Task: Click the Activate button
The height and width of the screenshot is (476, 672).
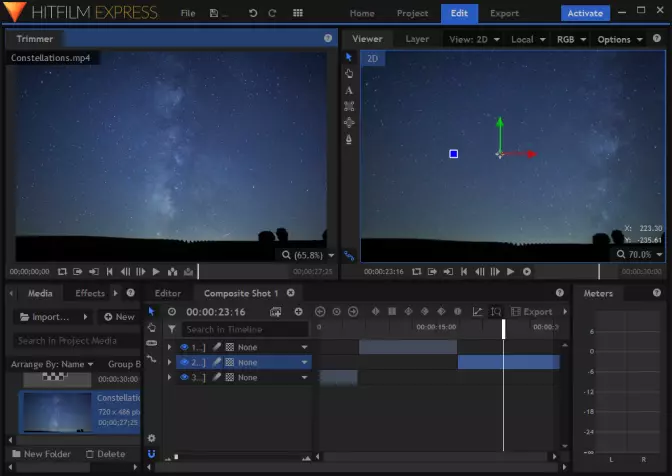Action: point(585,13)
